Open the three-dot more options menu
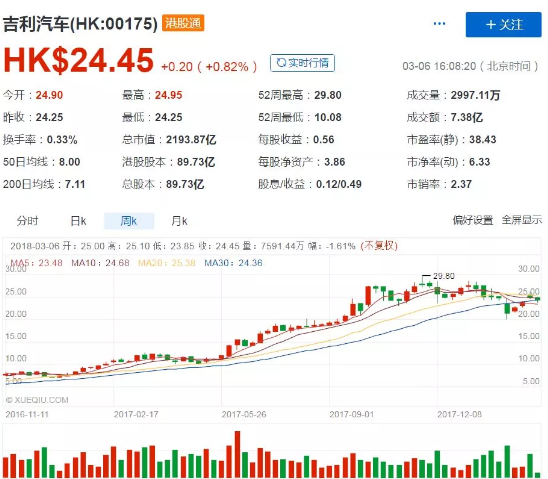The image size is (548, 479). pos(439,24)
